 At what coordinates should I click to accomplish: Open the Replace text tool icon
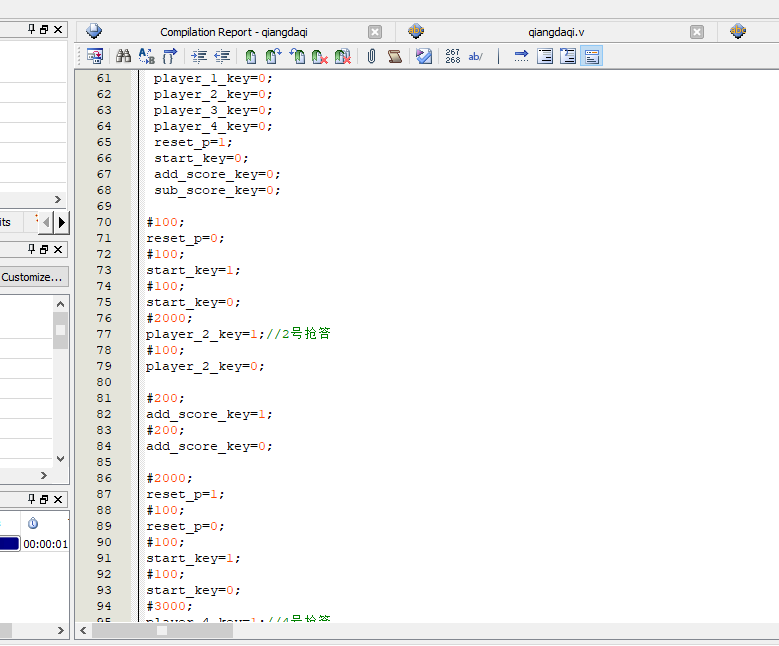point(147,56)
